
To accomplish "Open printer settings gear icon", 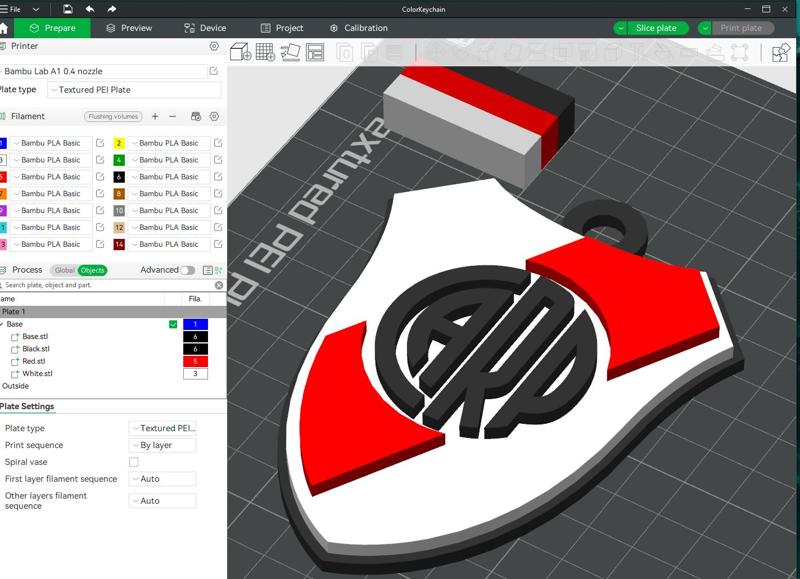I will (x=214, y=46).
